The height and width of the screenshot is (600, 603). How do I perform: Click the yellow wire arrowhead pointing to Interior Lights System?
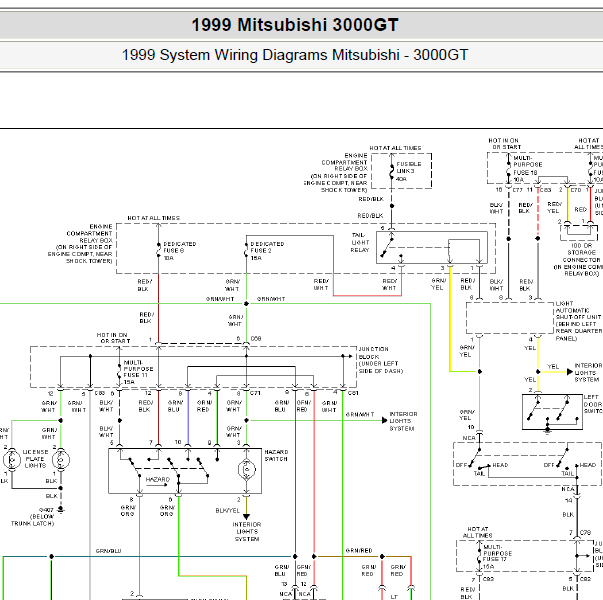[x=570, y=372]
